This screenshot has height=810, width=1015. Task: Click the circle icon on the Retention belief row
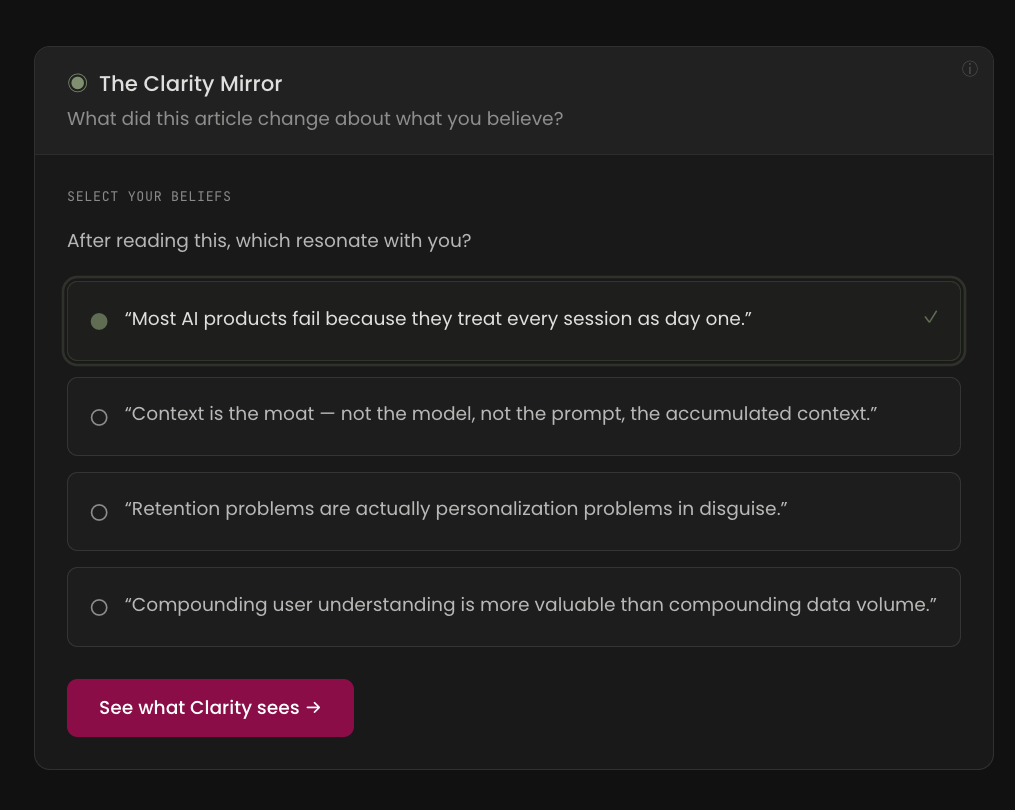(98, 511)
